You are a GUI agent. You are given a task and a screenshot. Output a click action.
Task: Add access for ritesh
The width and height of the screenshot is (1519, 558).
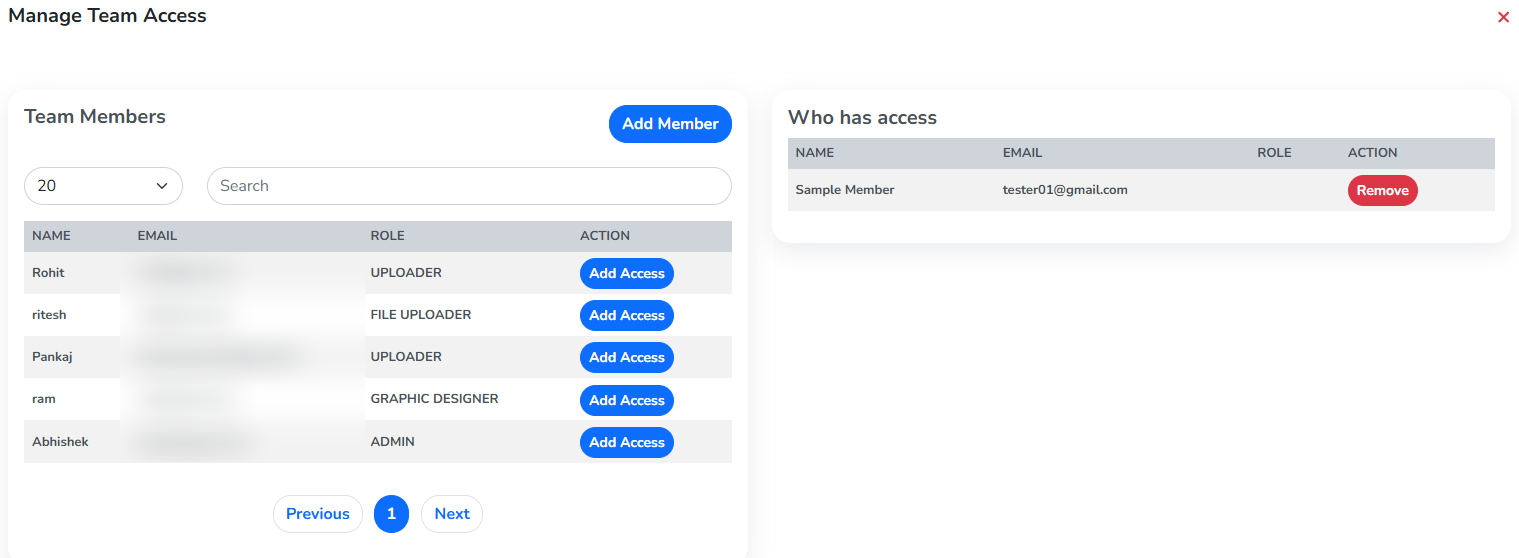tap(627, 315)
